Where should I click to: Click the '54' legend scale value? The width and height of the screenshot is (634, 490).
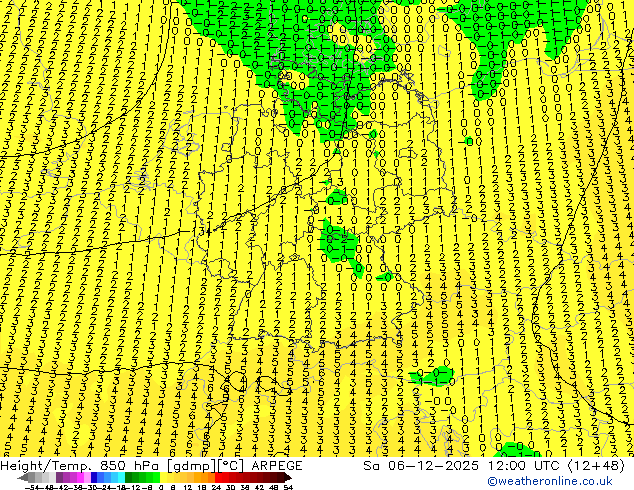[288, 487]
